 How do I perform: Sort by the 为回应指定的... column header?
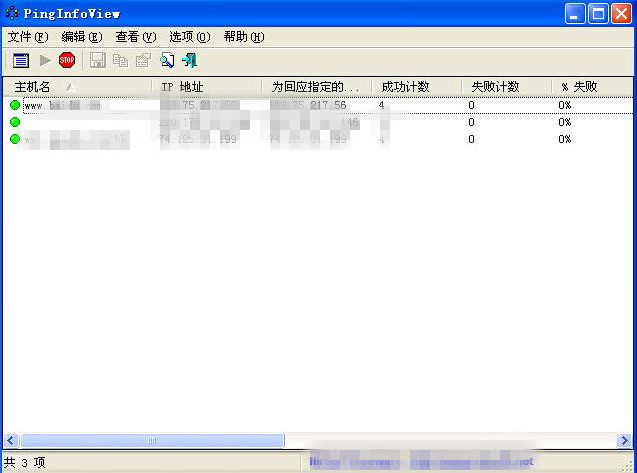[x=317, y=87]
